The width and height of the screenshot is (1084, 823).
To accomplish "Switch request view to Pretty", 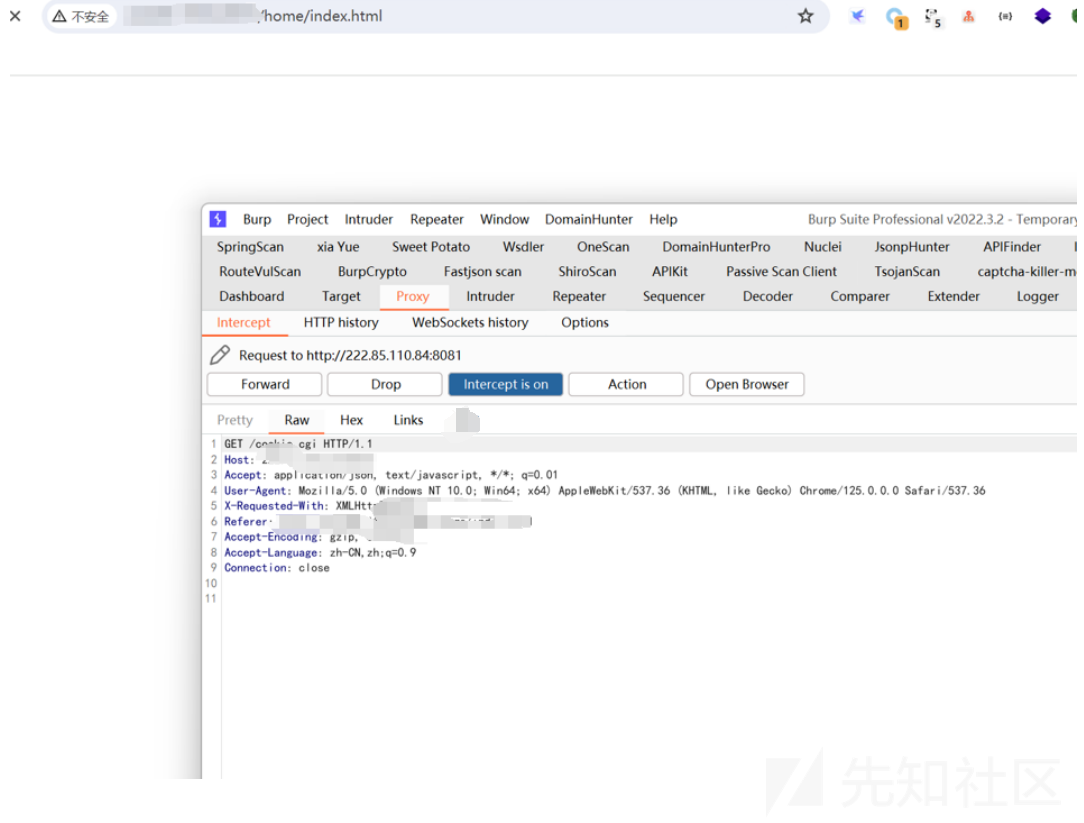I will click(x=235, y=420).
